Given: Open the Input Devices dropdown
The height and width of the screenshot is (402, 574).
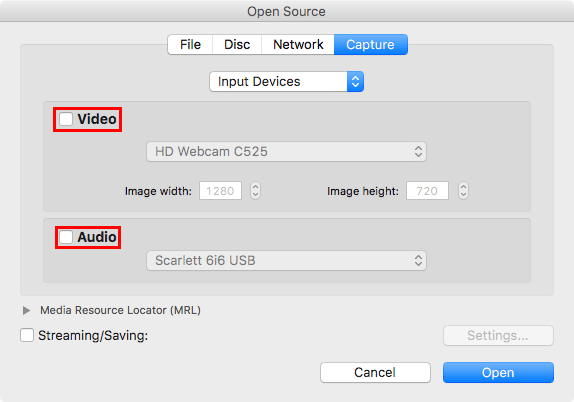Looking at the screenshot, I should click(286, 81).
